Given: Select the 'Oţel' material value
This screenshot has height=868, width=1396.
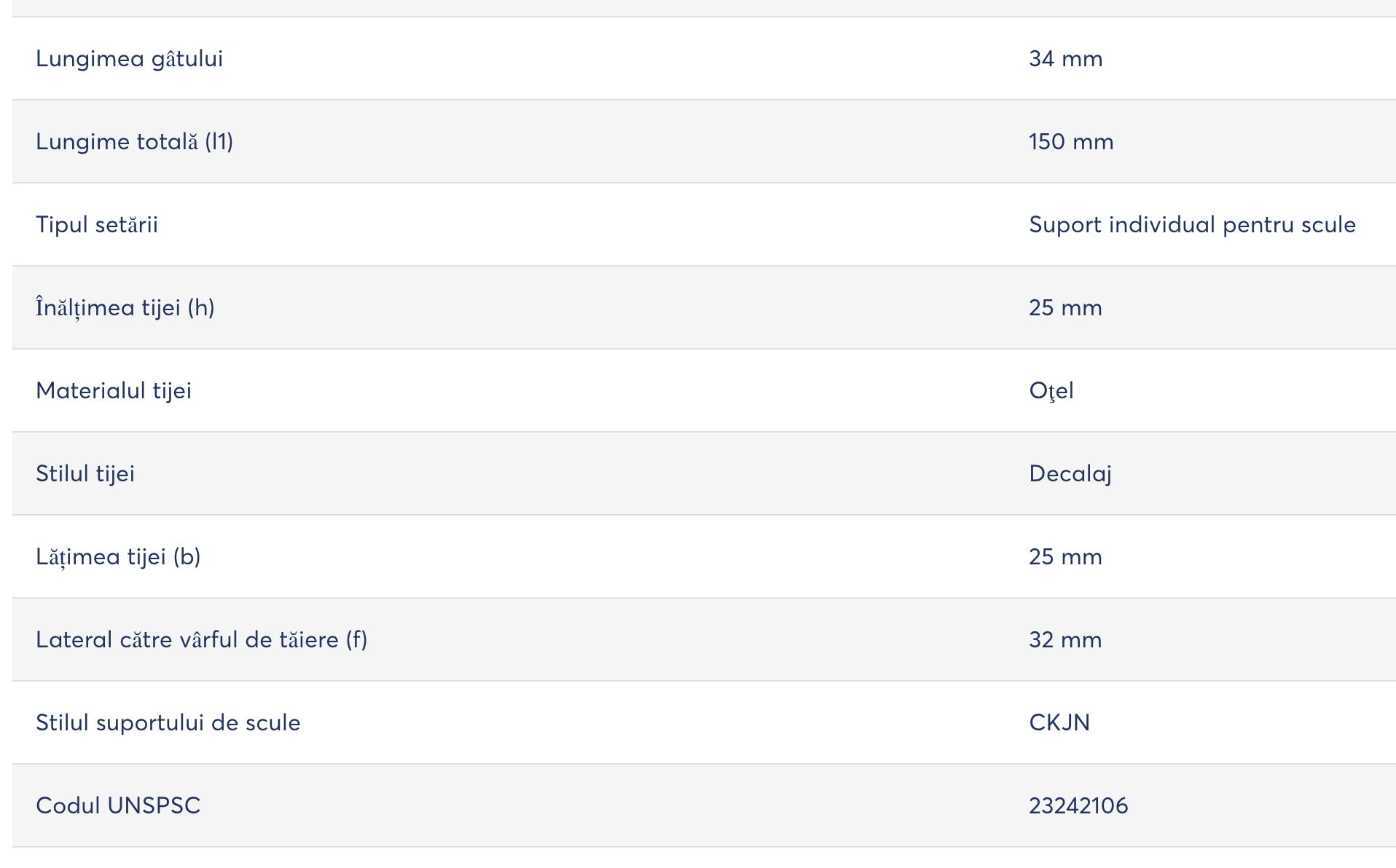Looking at the screenshot, I should 1051,391.
